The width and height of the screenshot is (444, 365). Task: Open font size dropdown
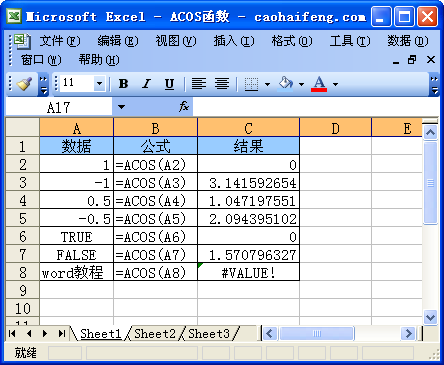[x=99, y=83]
